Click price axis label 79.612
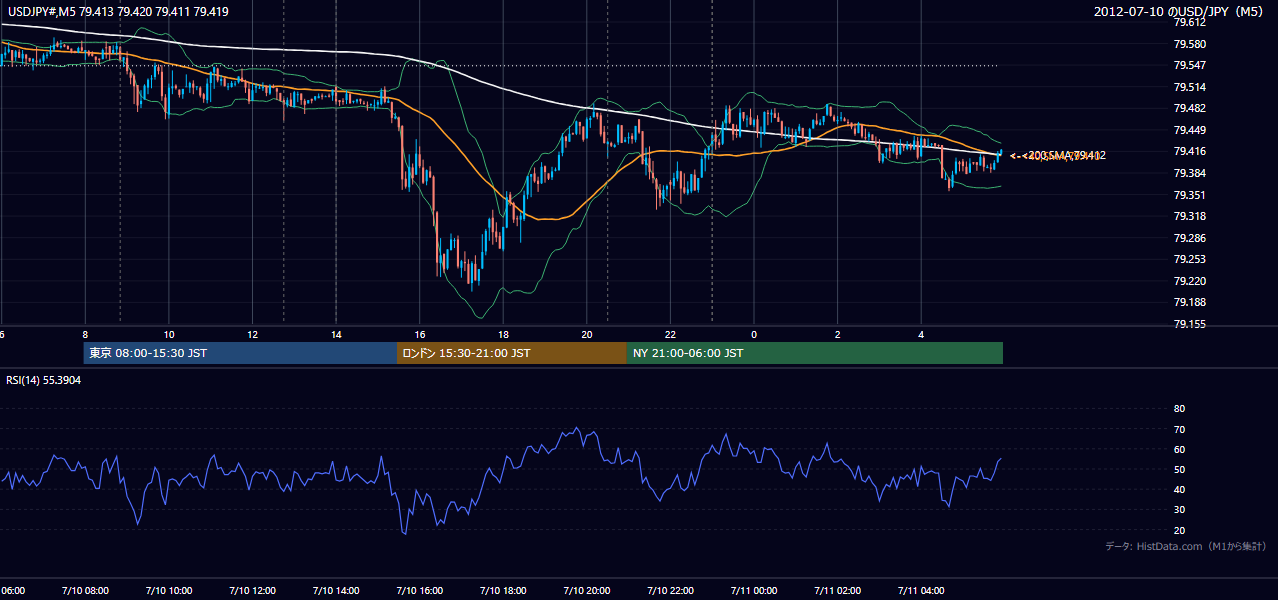Screen dimensions: 1278x600 click(x=1190, y=23)
